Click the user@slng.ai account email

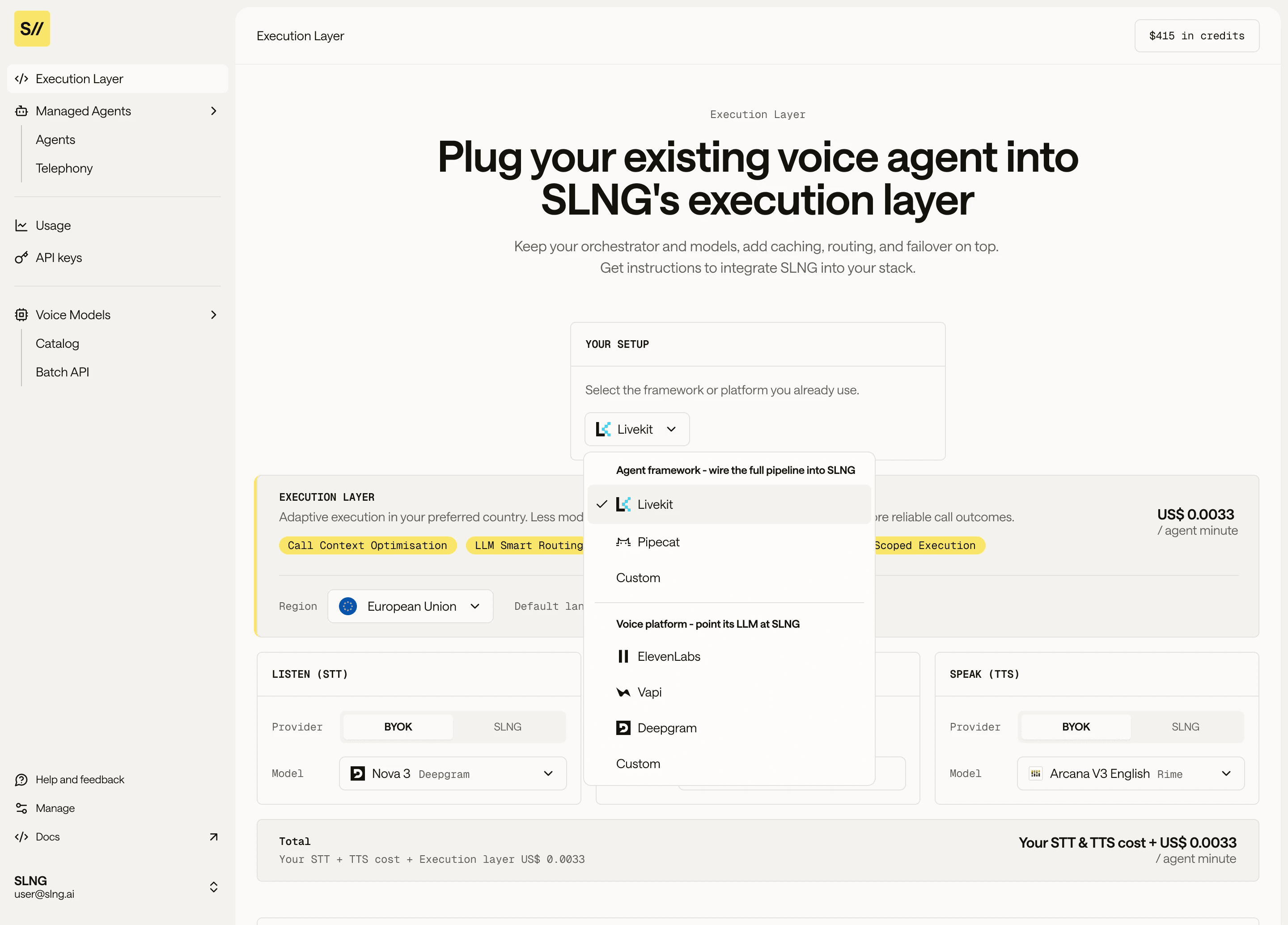[x=44, y=894]
